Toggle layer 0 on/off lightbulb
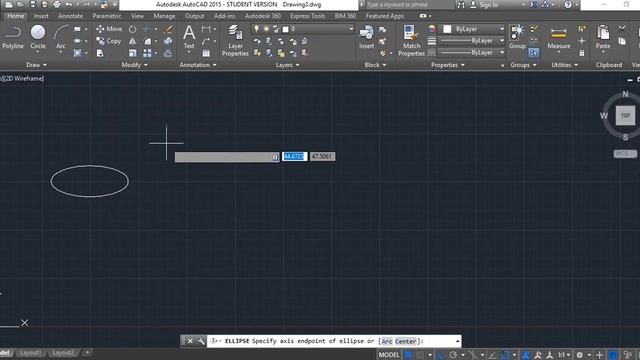This screenshot has width=640, height=360. (x=256, y=29)
